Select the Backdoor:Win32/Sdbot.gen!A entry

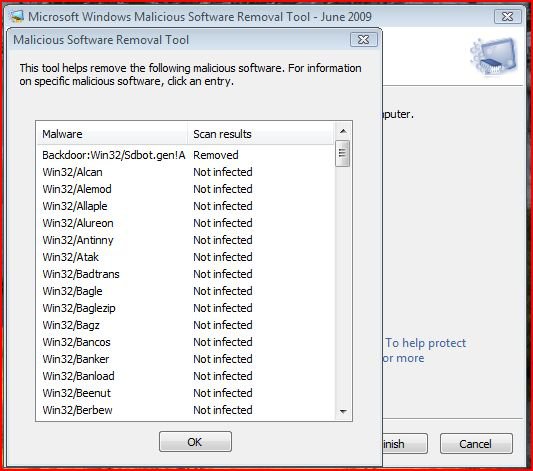[x=185, y=155]
